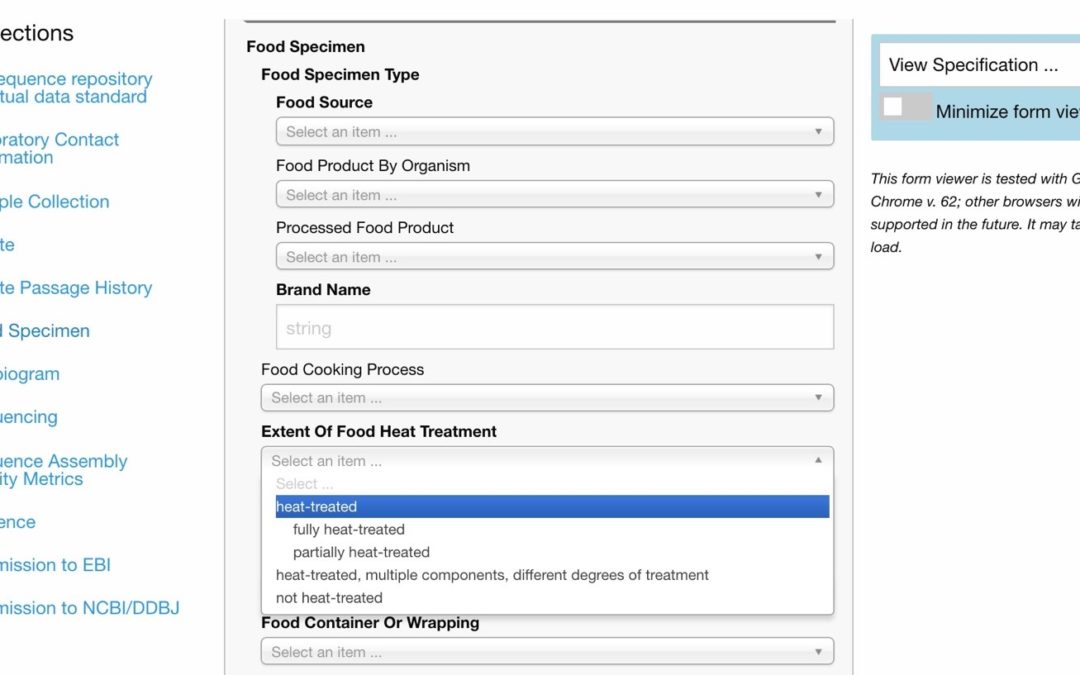1080x675 pixels.
Task: Open the Food Cooking Process dropdown
Action: (x=547, y=397)
